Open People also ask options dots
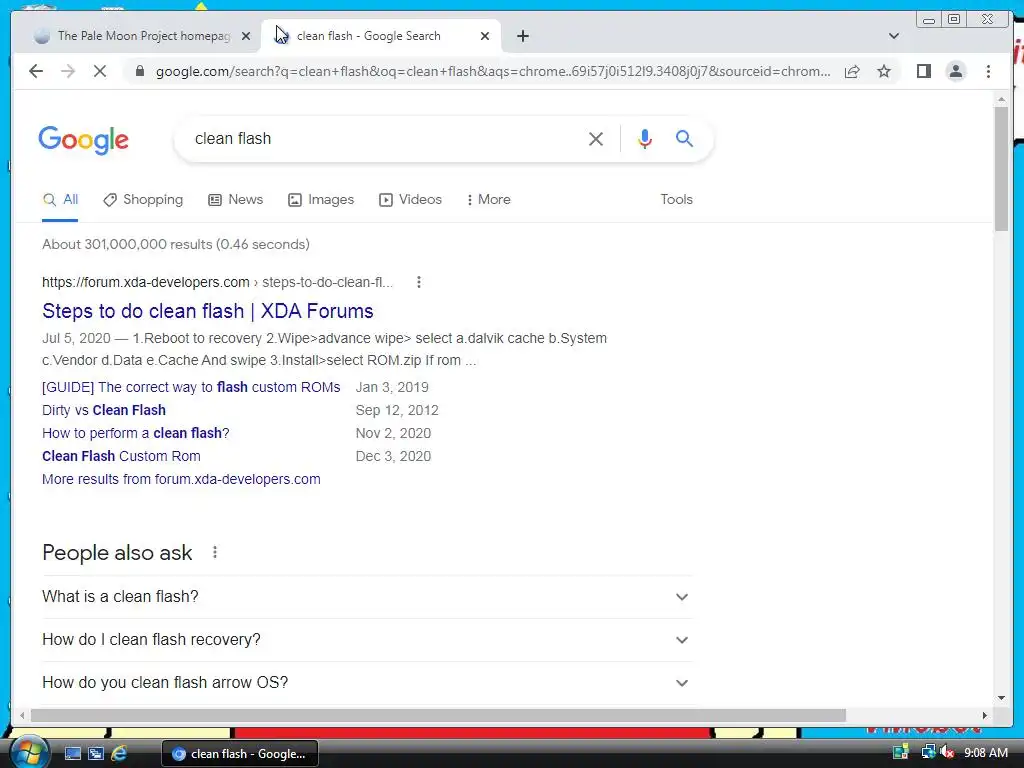 [215, 552]
